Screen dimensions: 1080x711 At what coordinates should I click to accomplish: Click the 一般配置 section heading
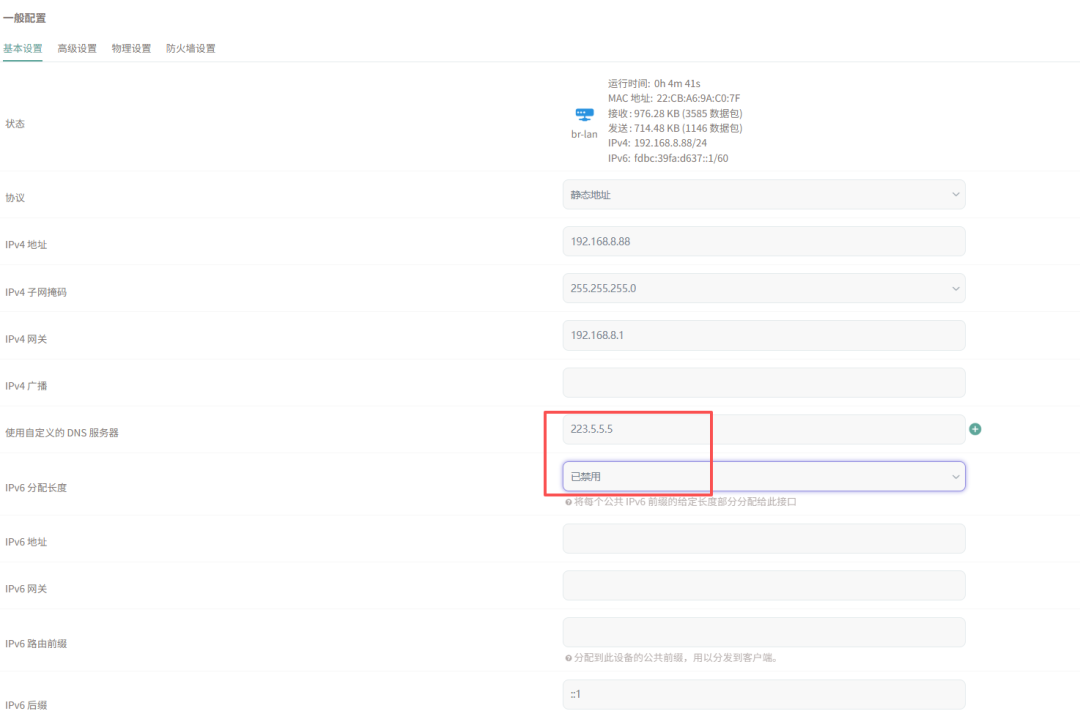25,18
